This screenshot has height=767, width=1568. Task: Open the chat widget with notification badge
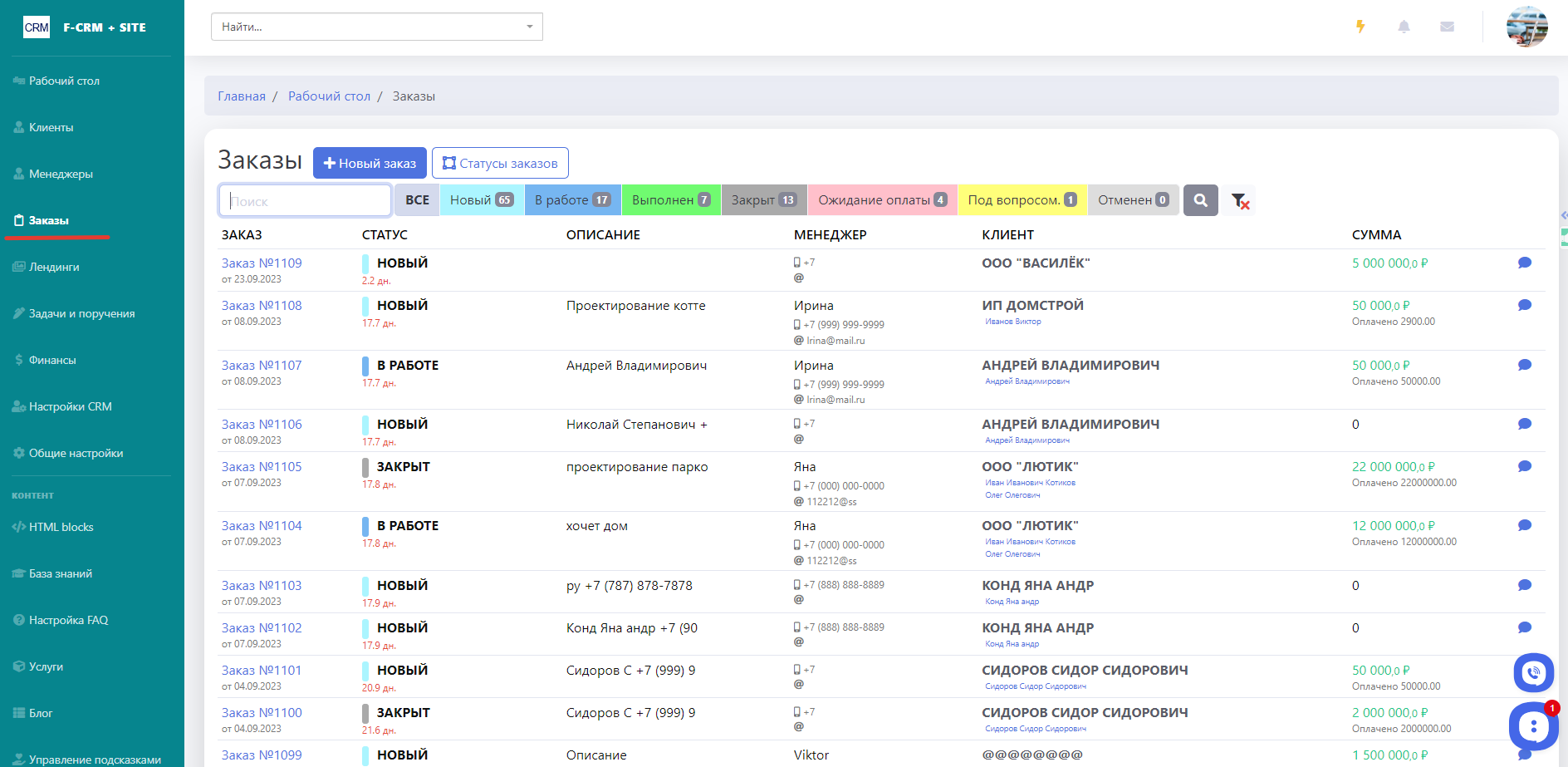click(1533, 727)
